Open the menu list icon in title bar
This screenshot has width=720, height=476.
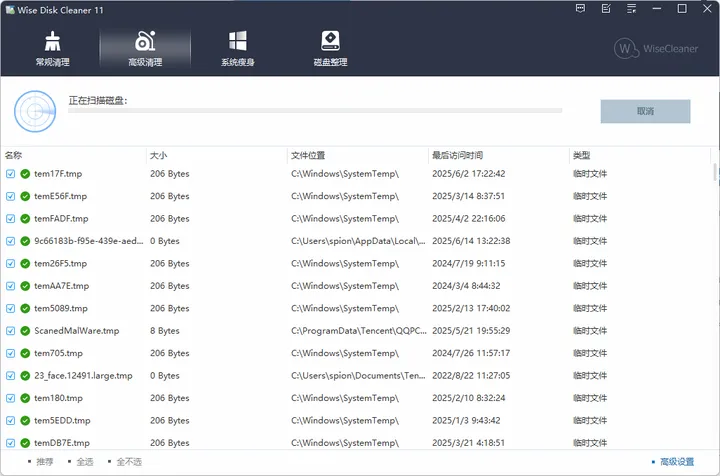tap(631, 9)
